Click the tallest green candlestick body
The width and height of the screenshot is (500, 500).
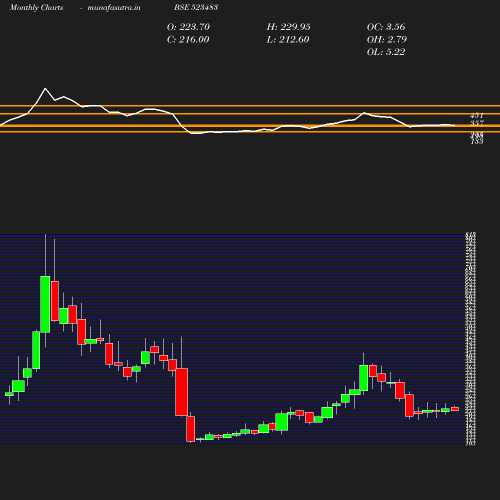coord(45,304)
